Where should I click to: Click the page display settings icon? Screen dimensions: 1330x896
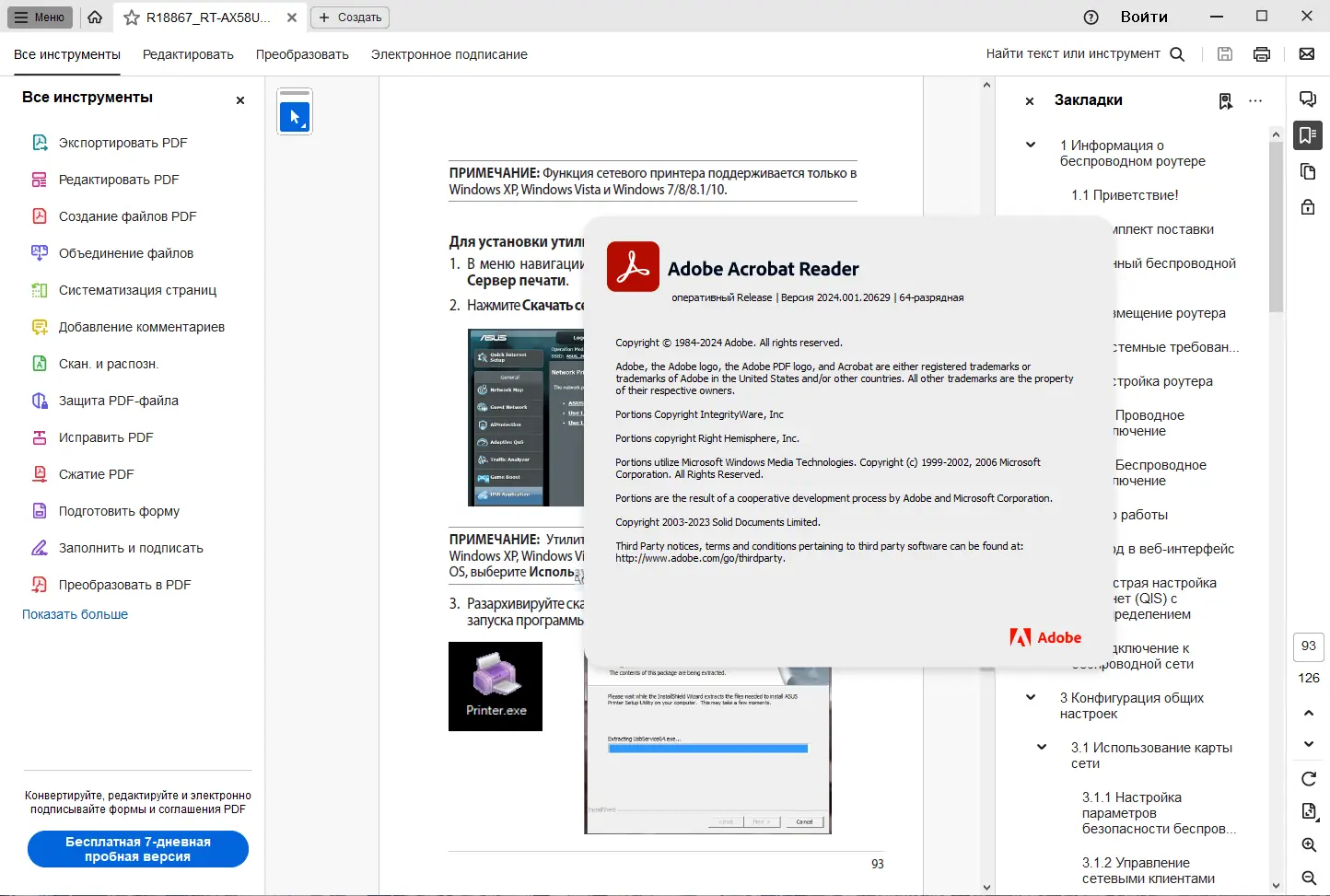click(x=1309, y=811)
